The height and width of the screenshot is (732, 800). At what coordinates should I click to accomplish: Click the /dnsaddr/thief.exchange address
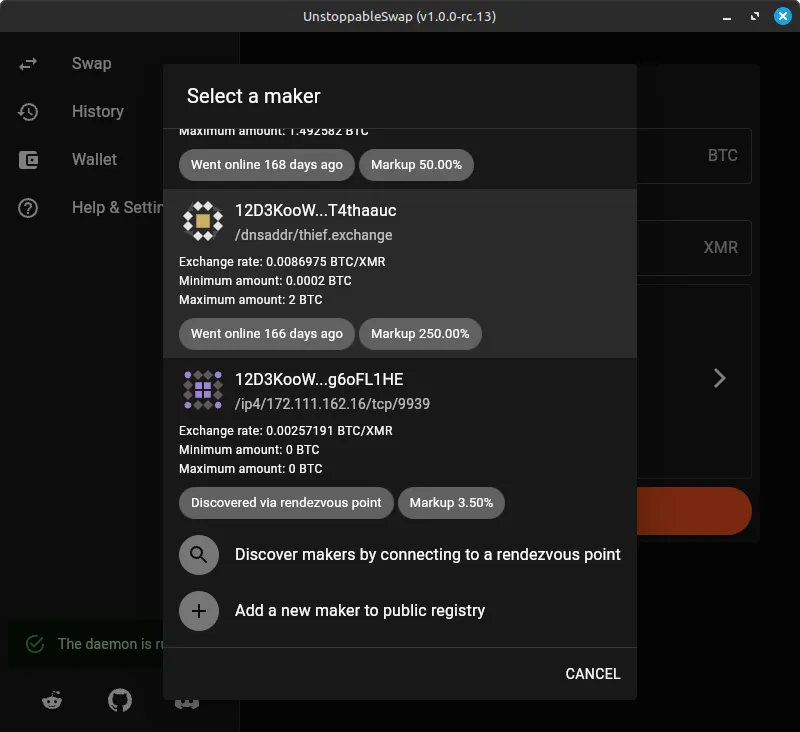pos(314,235)
